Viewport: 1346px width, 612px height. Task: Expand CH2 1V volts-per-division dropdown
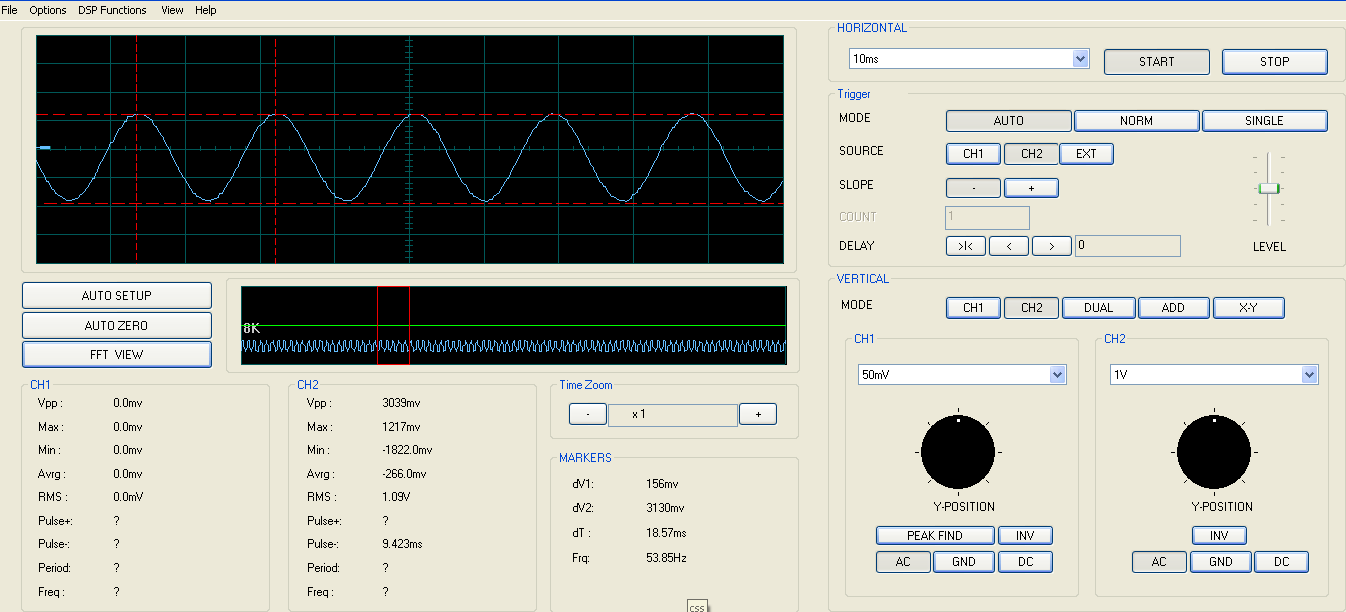1310,375
